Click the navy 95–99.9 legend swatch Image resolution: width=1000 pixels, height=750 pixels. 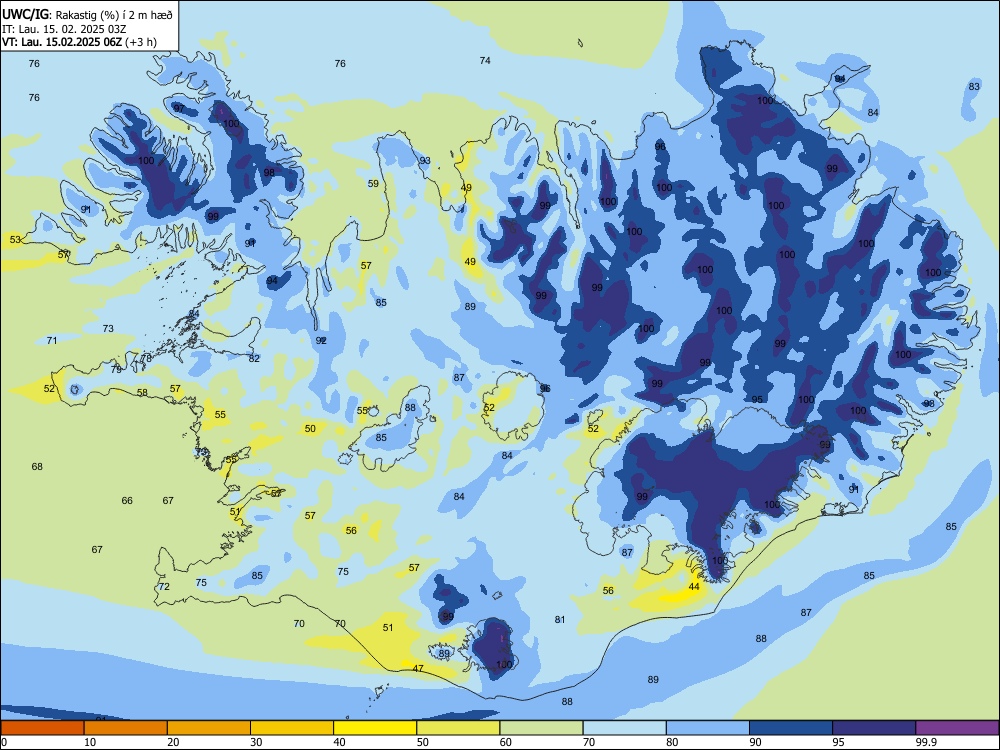tap(874, 728)
